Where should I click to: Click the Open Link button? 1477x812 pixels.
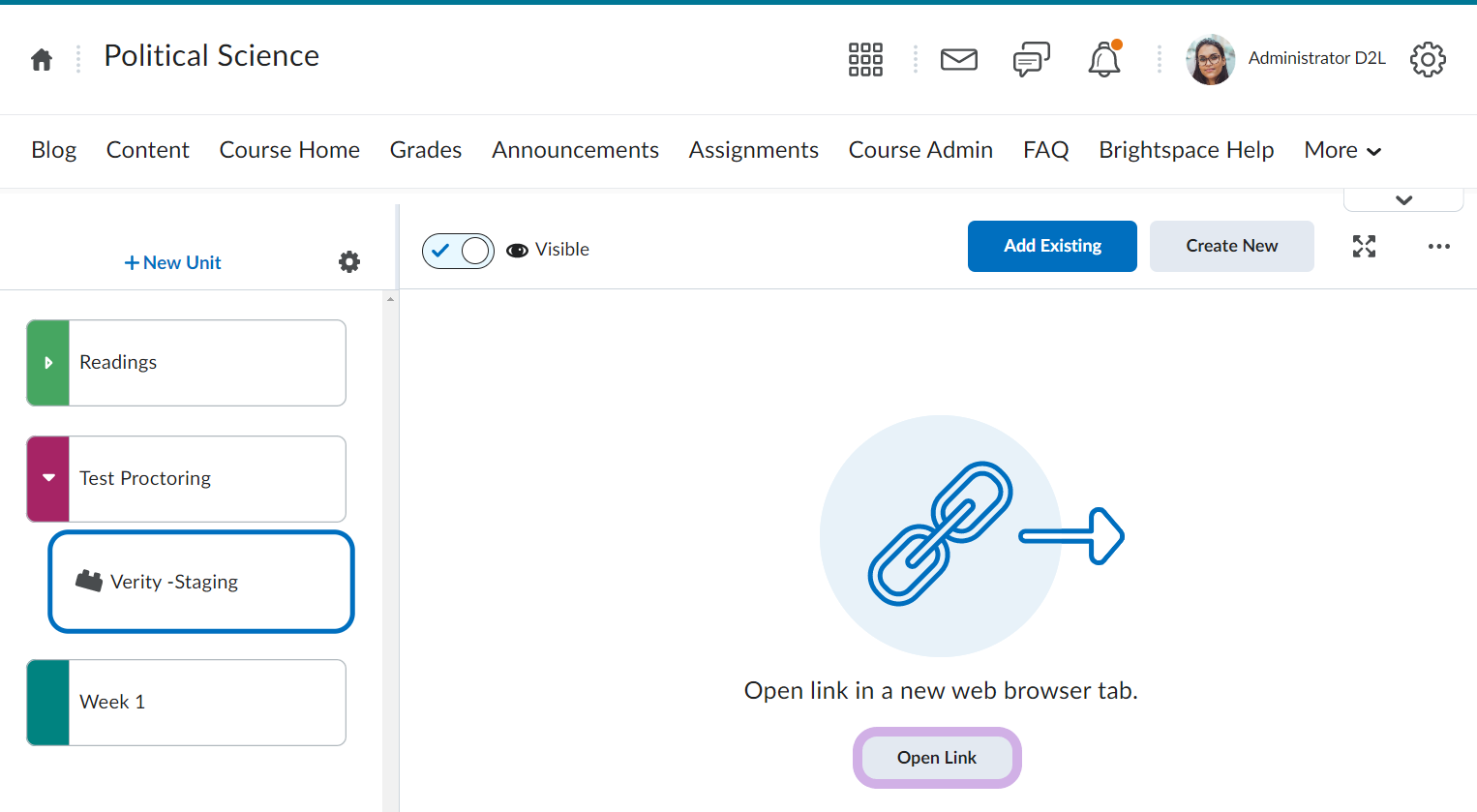937,758
